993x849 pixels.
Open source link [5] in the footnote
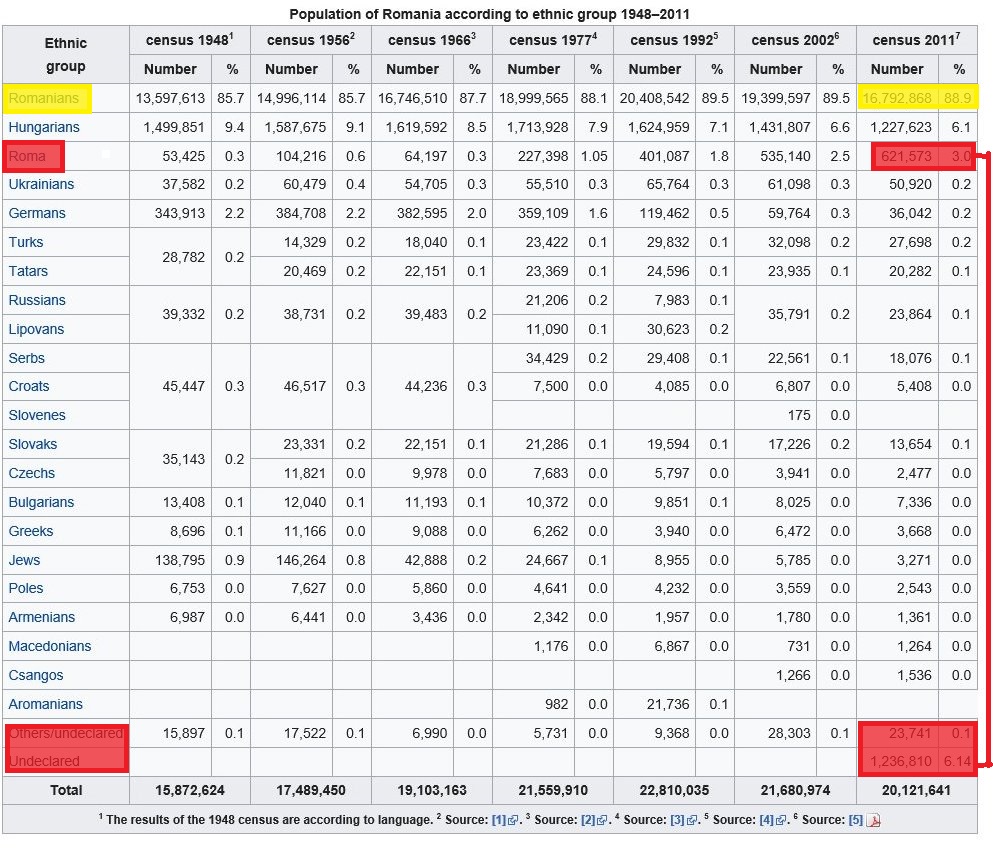click(856, 820)
